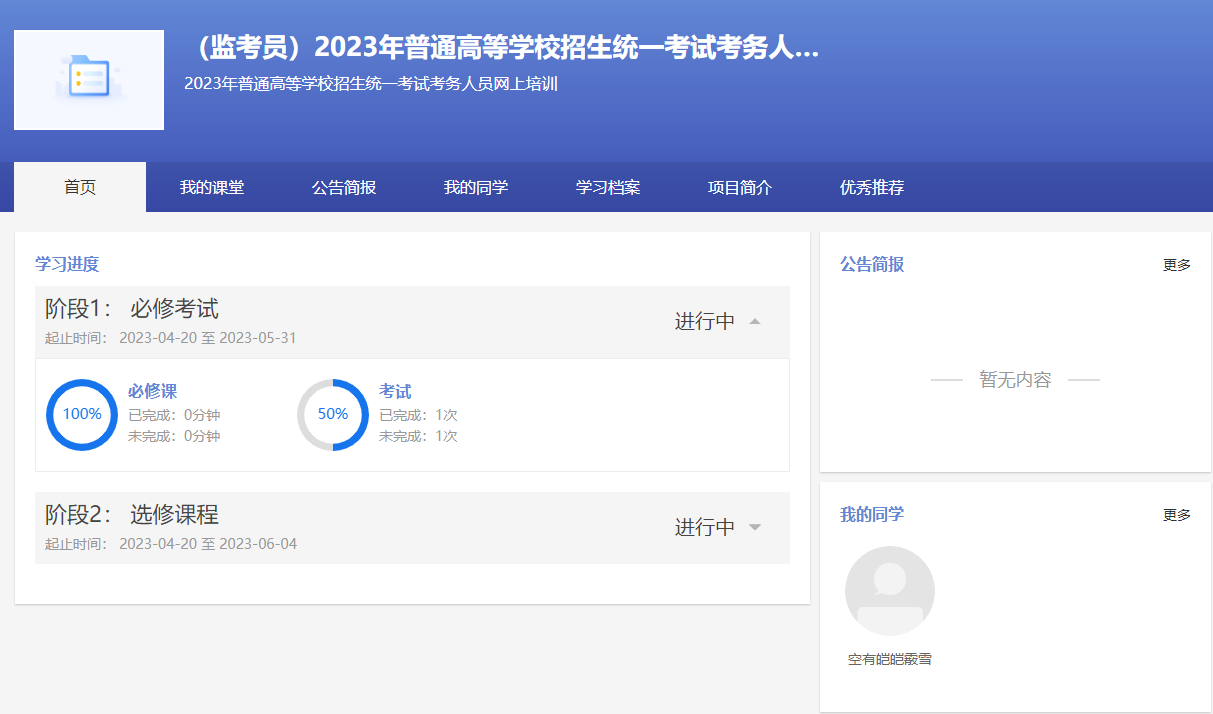View the 项目简介 tab
The image size is (1213, 714).
[740, 187]
